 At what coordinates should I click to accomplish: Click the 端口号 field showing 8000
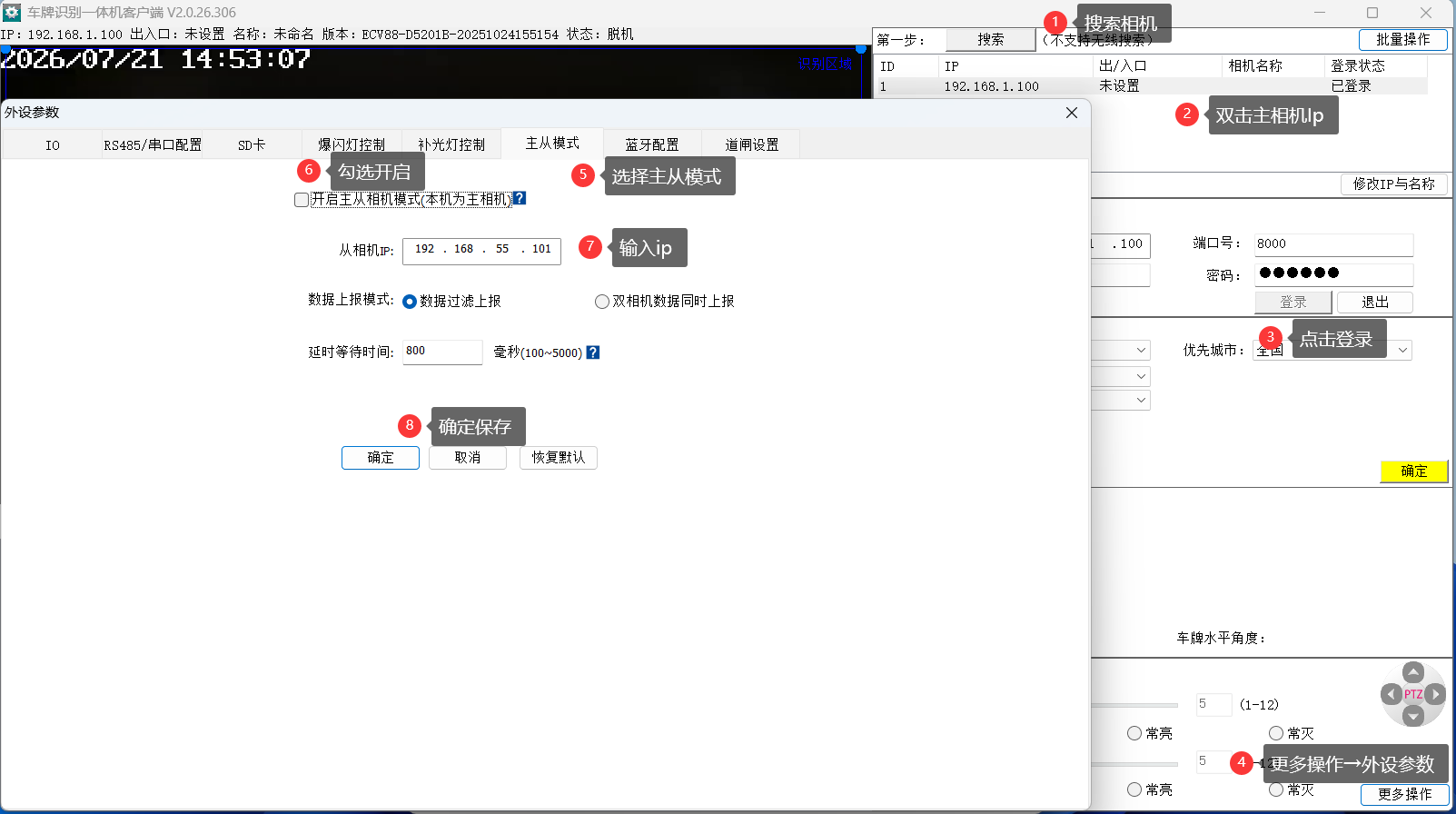click(1334, 244)
